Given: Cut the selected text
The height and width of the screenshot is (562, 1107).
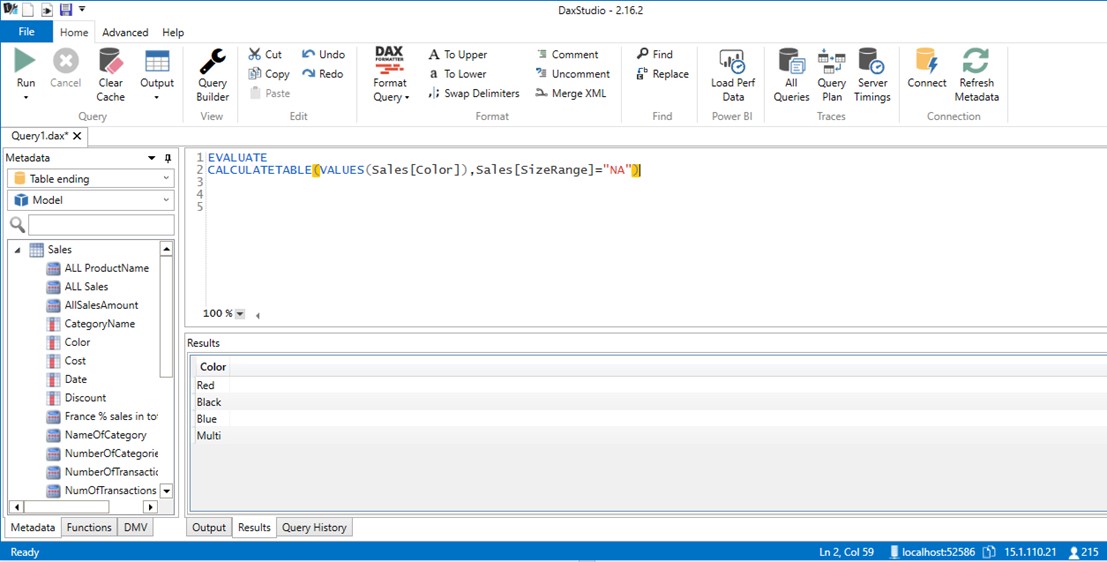Looking at the screenshot, I should 265,54.
